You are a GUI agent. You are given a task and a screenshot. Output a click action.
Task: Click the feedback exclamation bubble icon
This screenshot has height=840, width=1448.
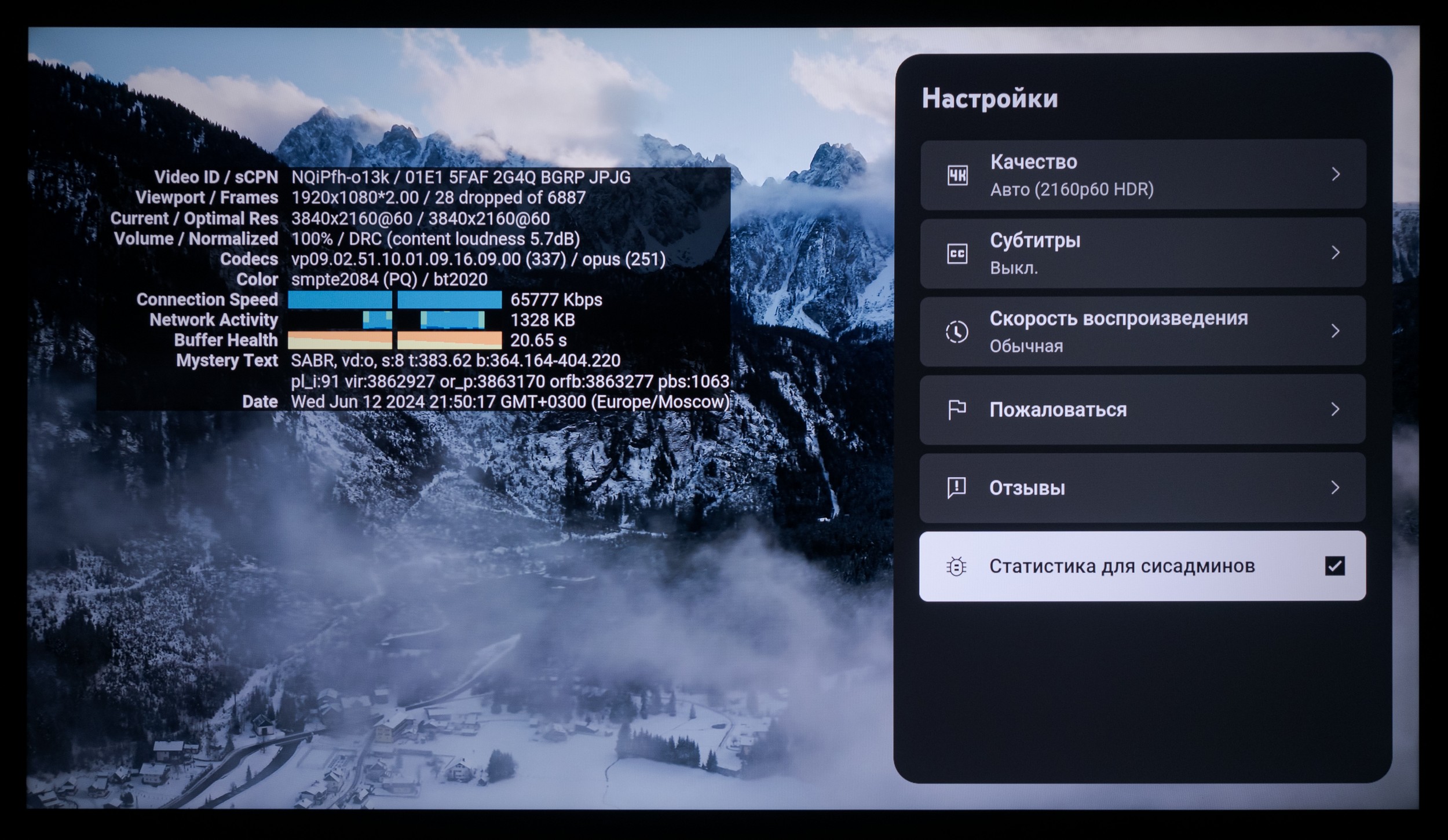[x=956, y=488]
